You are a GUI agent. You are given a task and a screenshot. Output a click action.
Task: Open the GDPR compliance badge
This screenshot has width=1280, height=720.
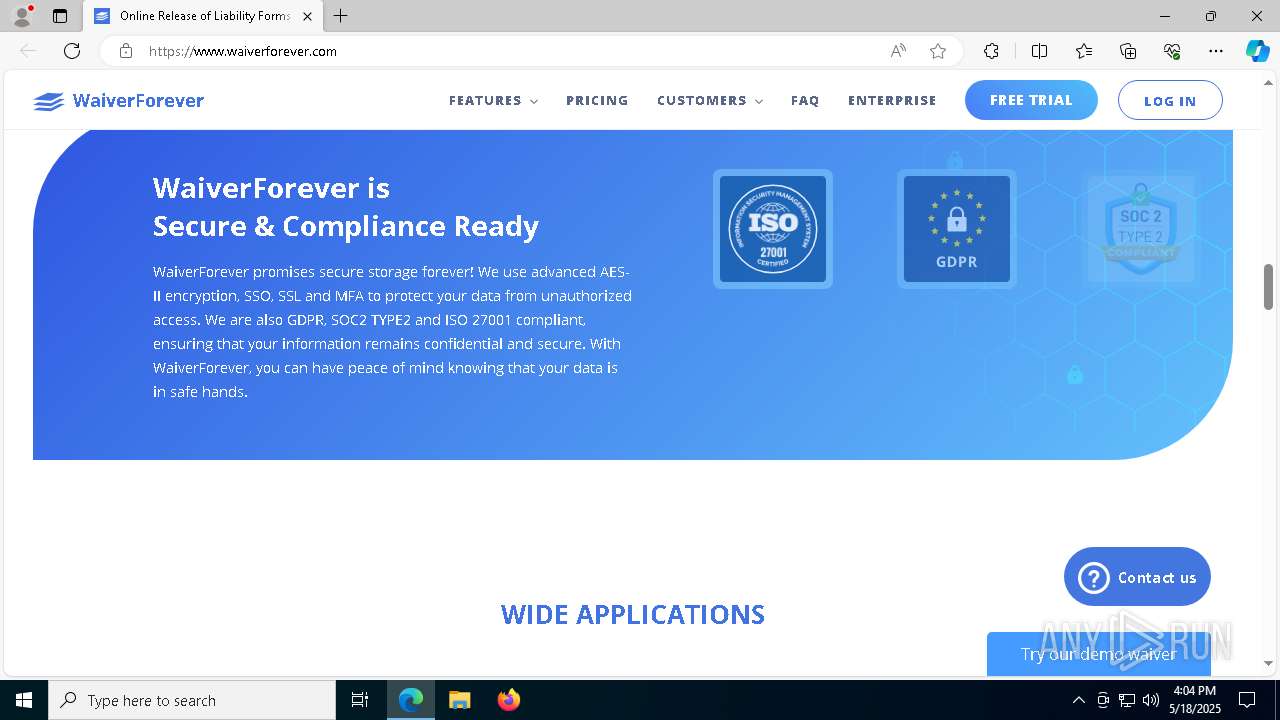point(957,229)
